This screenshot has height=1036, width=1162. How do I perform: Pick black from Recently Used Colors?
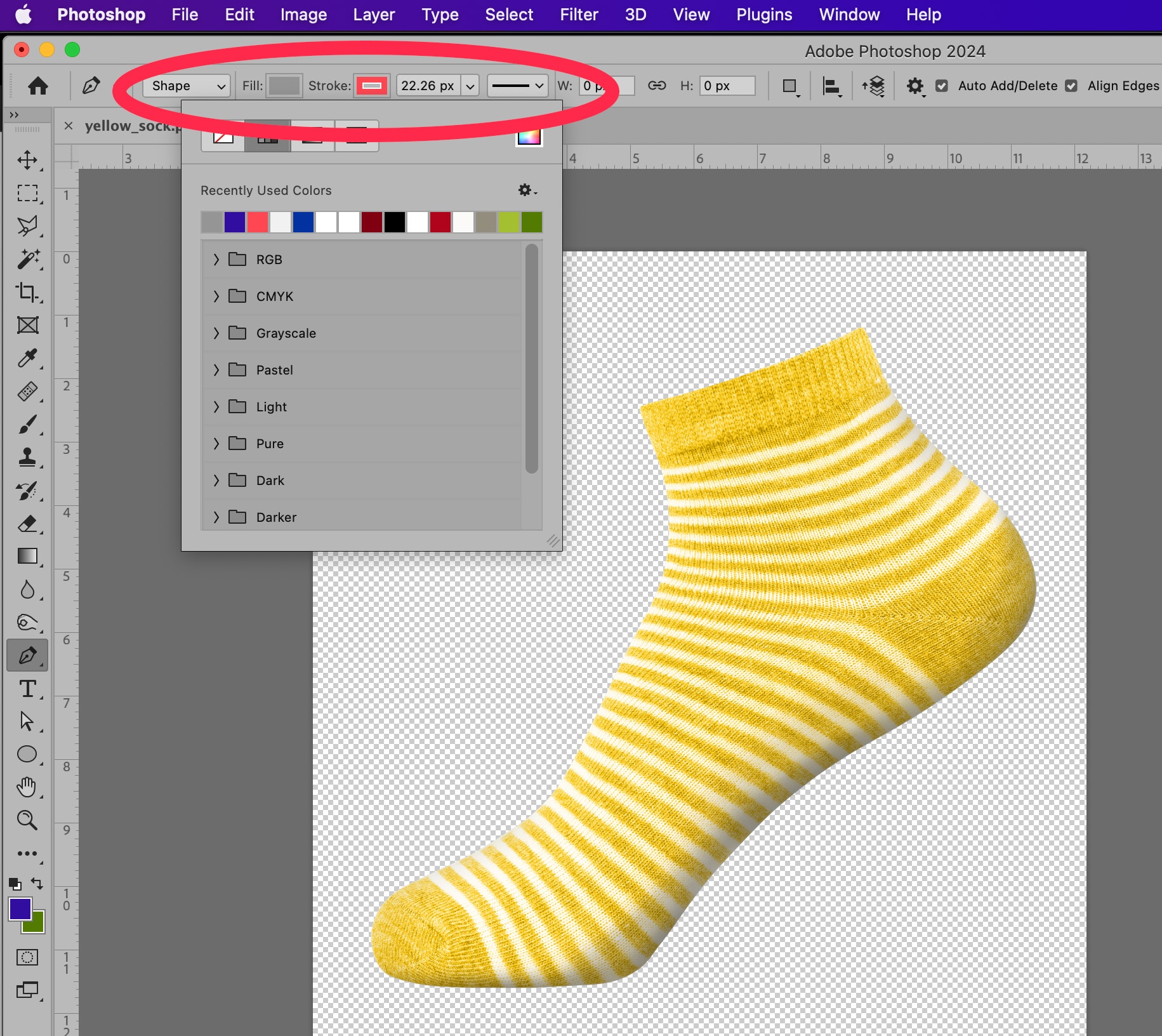coord(395,222)
